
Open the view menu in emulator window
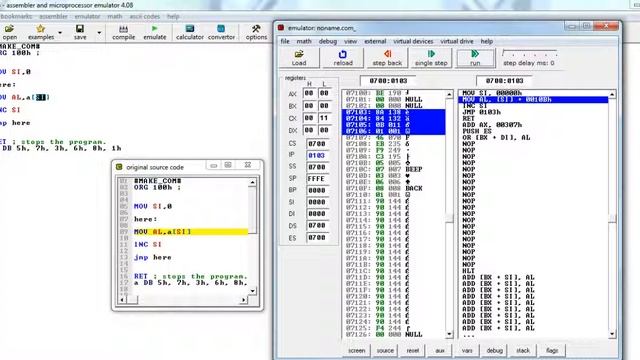[350, 41]
